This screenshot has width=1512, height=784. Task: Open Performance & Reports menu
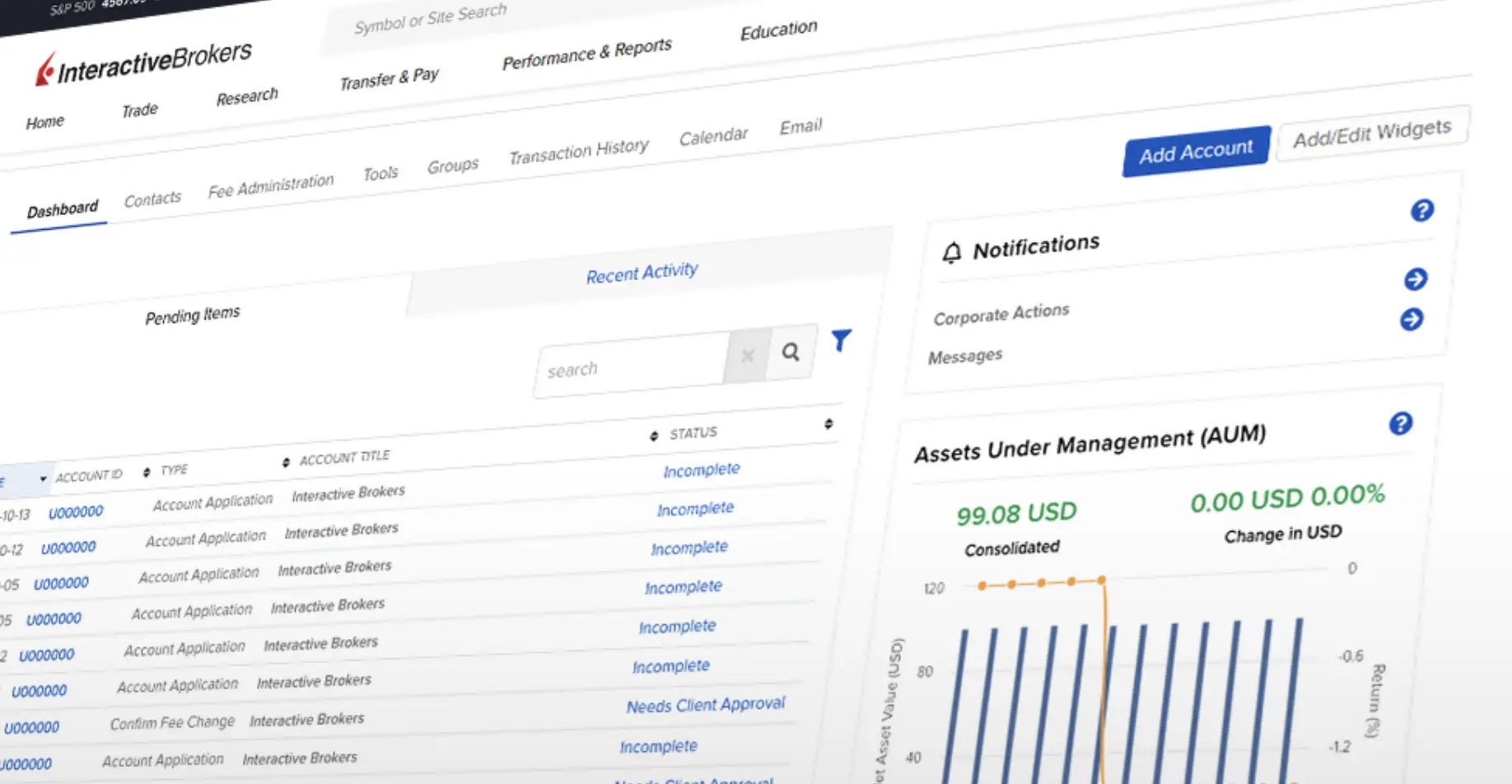[587, 54]
